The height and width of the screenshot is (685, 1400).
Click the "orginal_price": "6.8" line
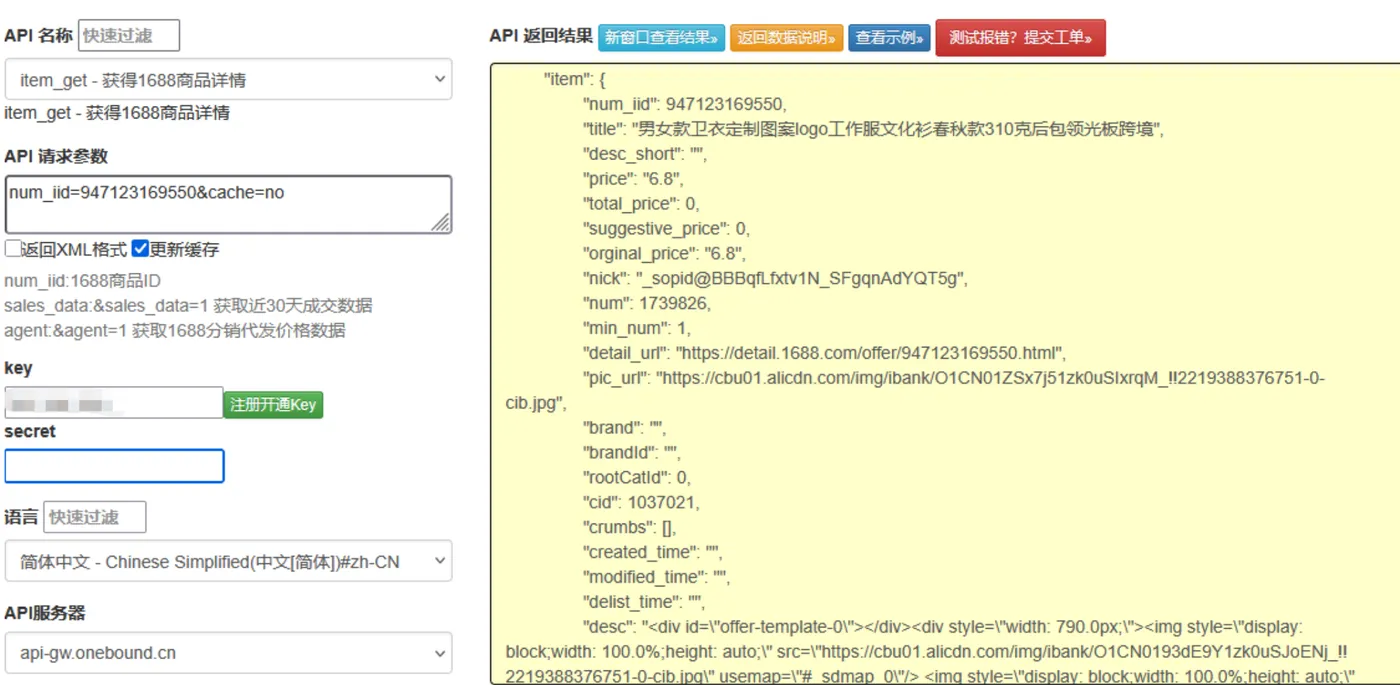(664, 253)
